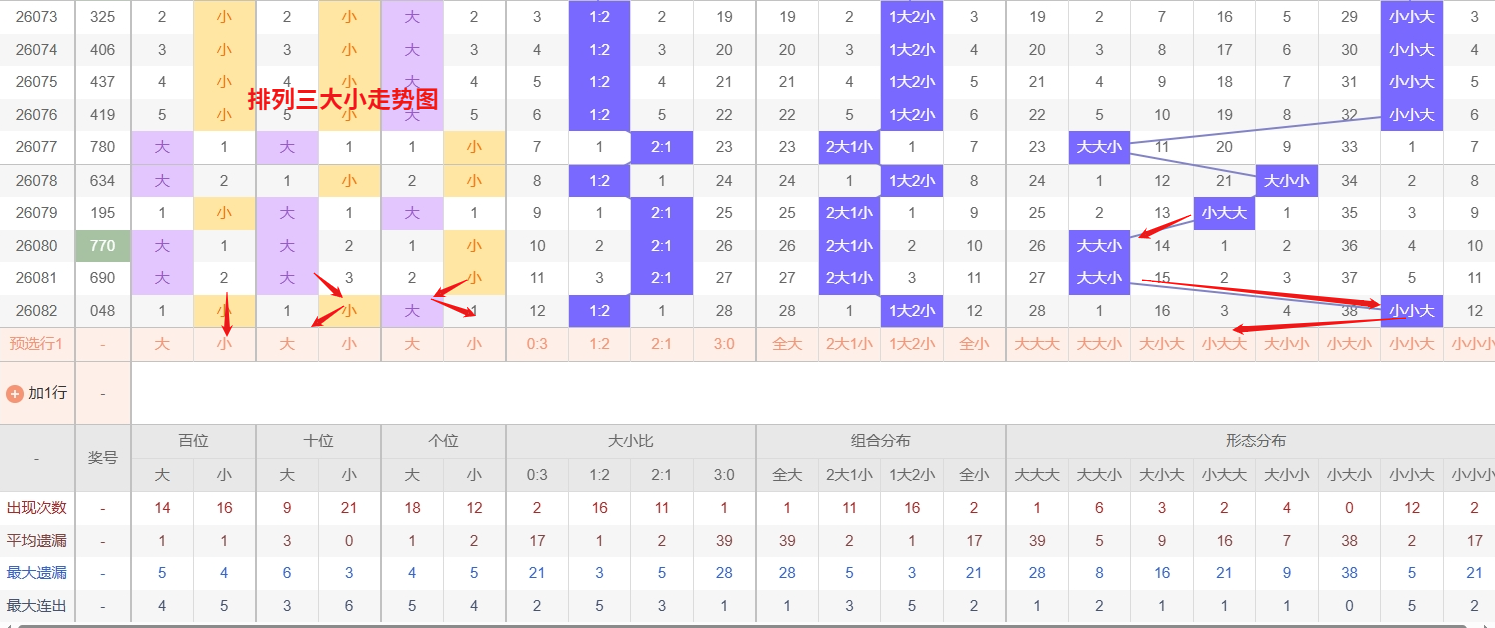Click the 最大连出 row label
Screen dimensions: 1495x628
pyautogui.click(x=37, y=606)
